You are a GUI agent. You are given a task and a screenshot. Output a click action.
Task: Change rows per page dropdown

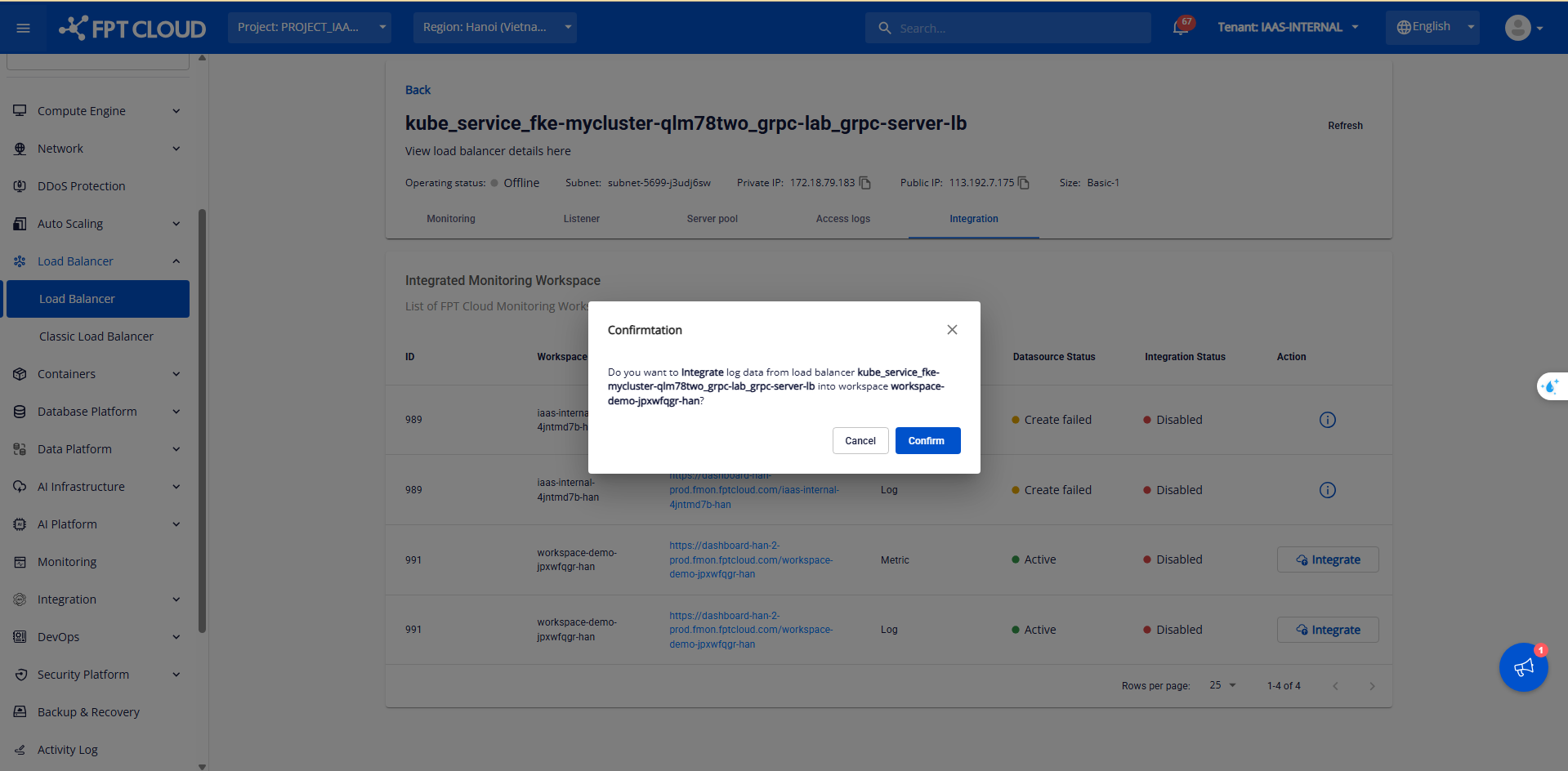pyautogui.click(x=1222, y=685)
